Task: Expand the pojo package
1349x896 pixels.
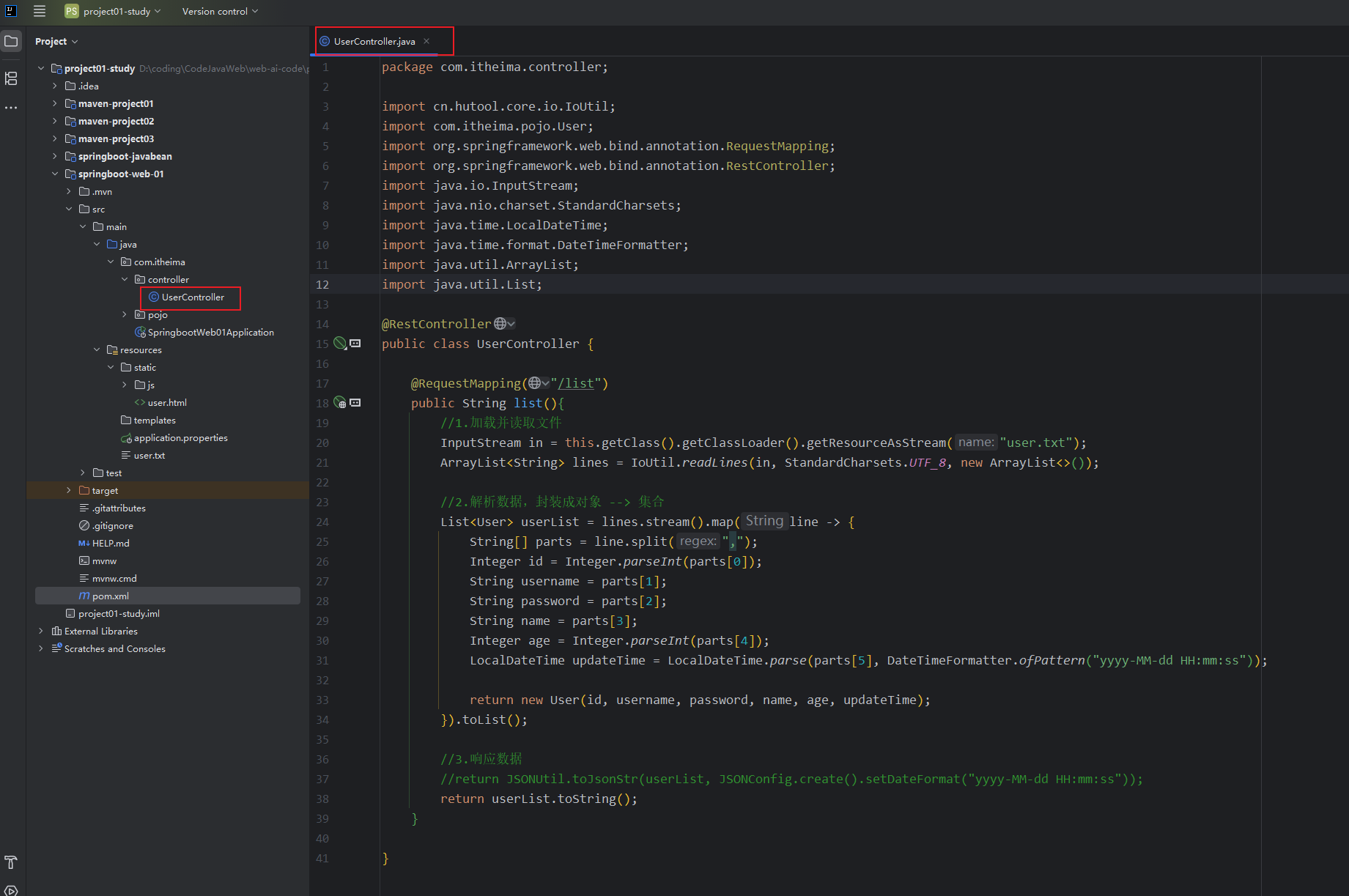Action: tap(125, 314)
